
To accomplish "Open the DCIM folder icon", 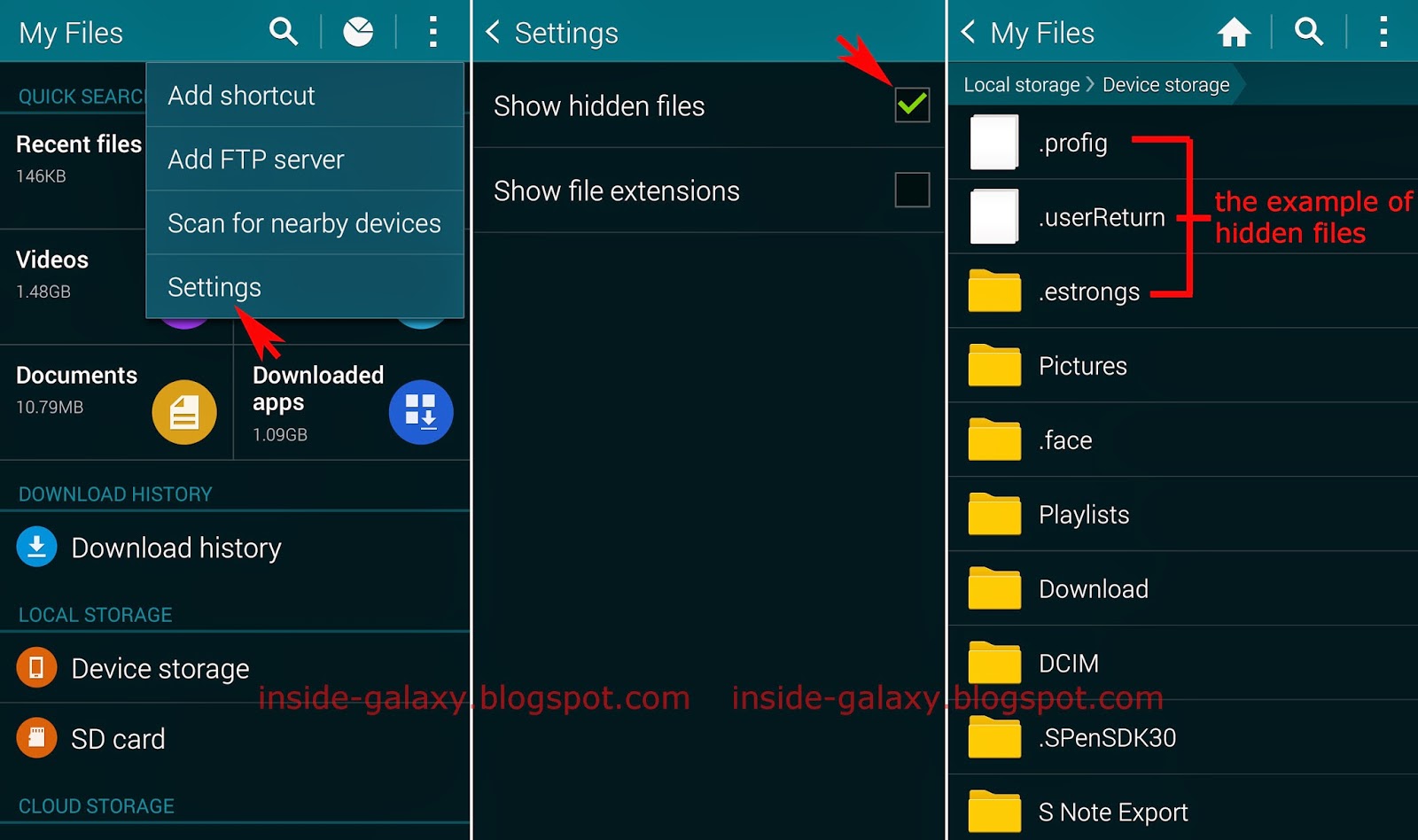I will (x=994, y=663).
